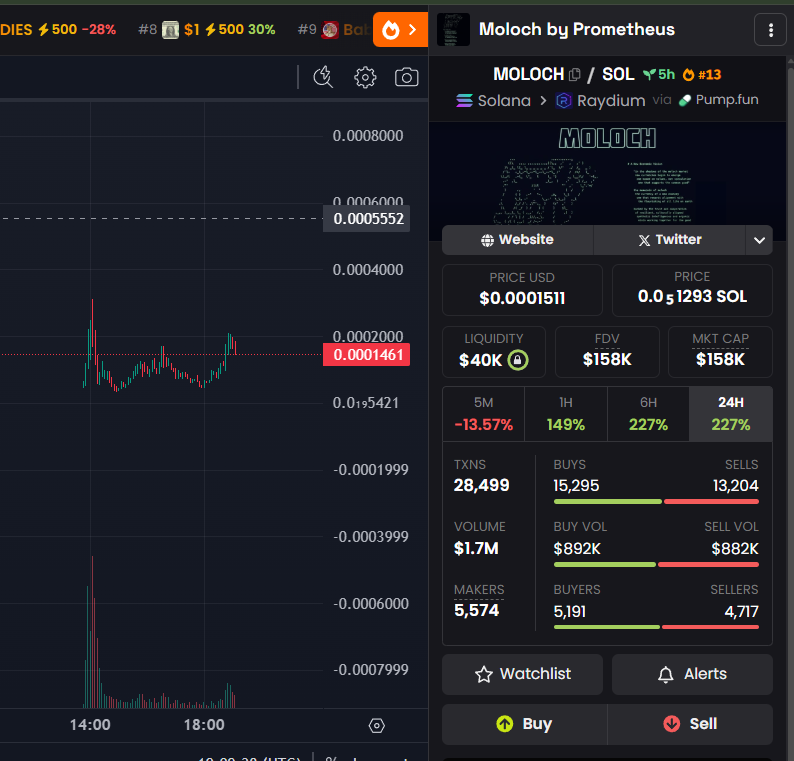Open the token Twitter link
794x761 pixels.
click(669, 240)
